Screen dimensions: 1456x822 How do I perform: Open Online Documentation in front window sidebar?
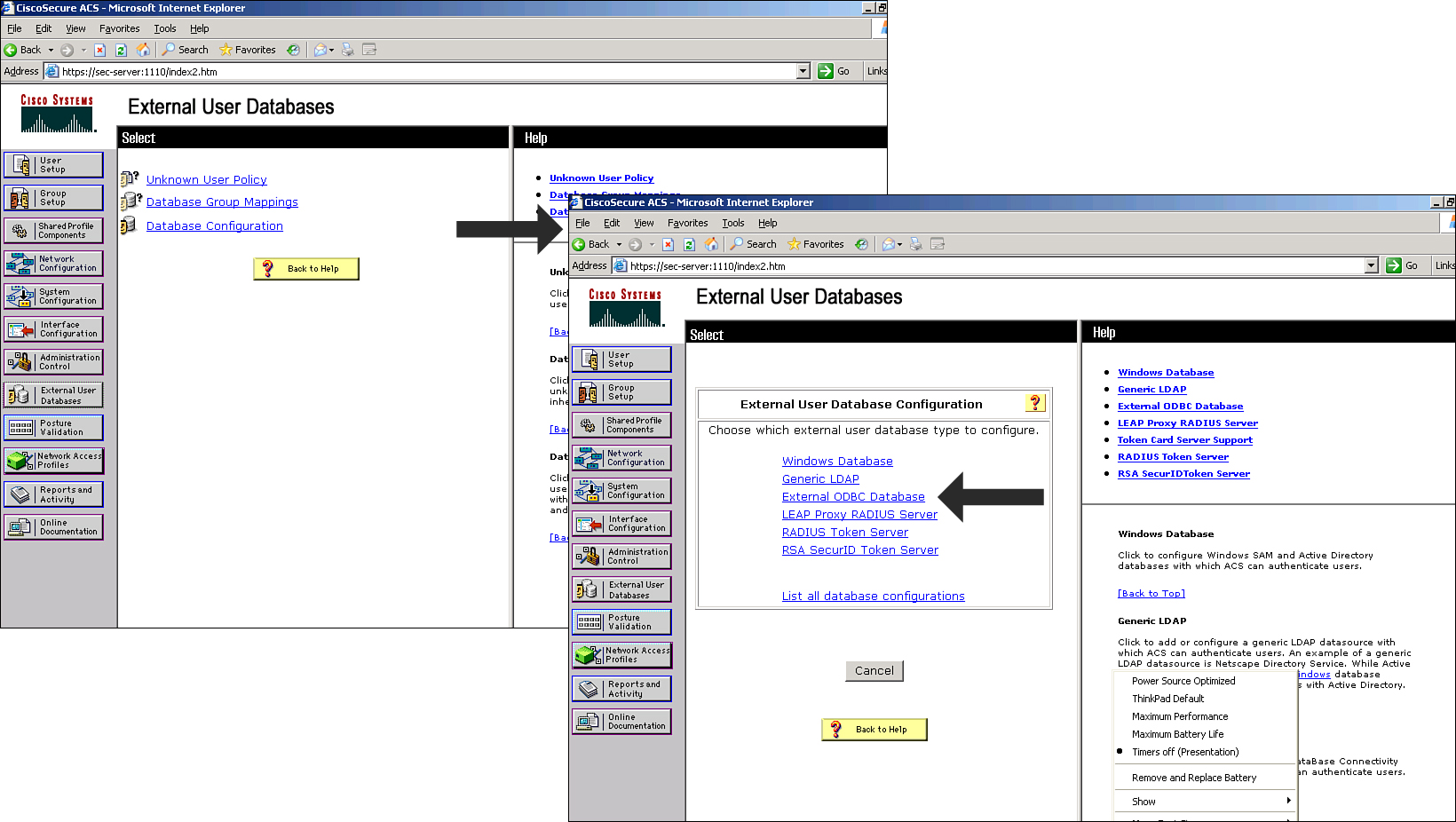coord(621,722)
